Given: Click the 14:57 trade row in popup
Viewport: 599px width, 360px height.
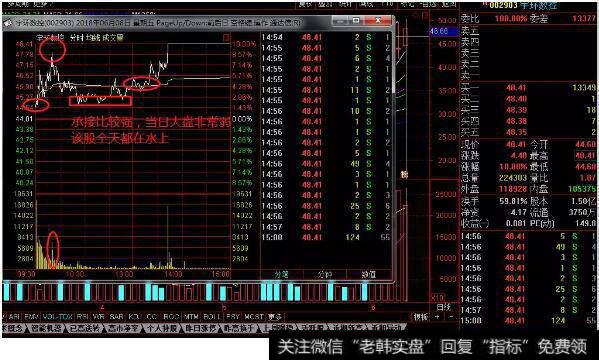Looking at the screenshot, I should [325, 227].
